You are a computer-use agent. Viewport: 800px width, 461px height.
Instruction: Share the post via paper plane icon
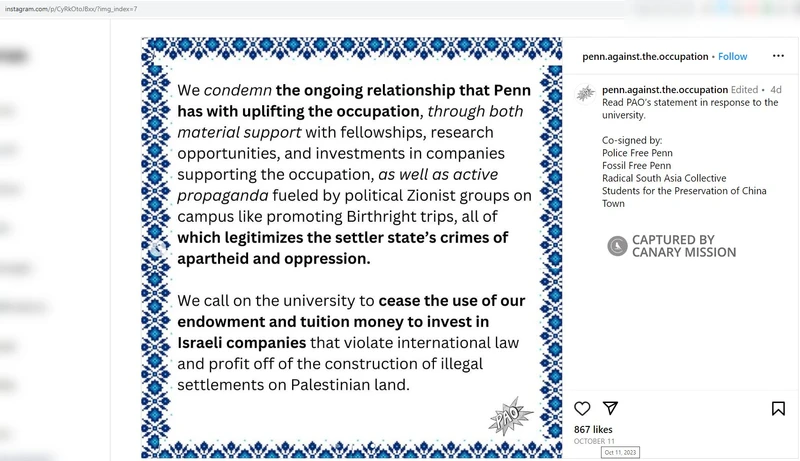(x=610, y=408)
